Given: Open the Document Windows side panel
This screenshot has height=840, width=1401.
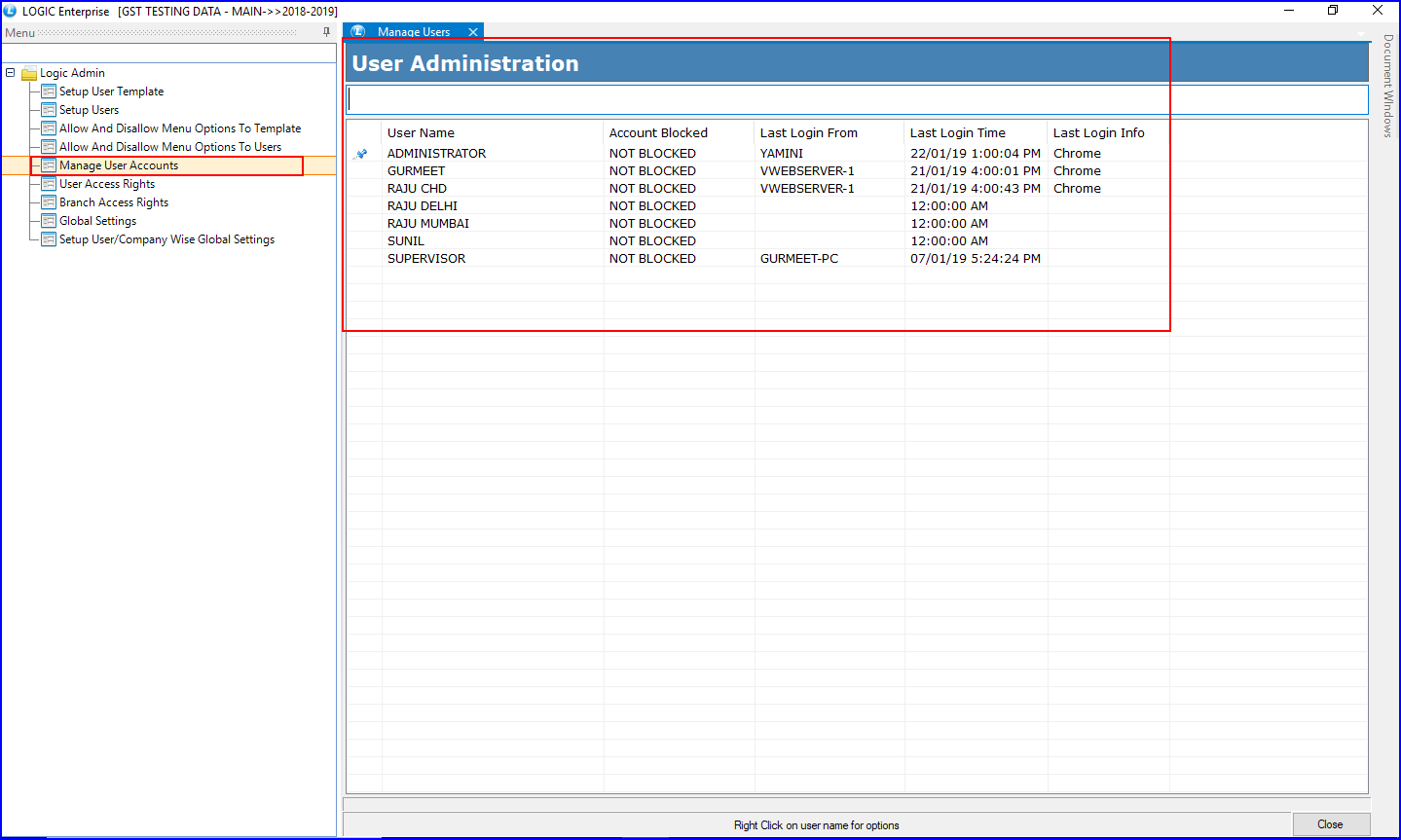Looking at the screenshot, I should [1388, 86].
